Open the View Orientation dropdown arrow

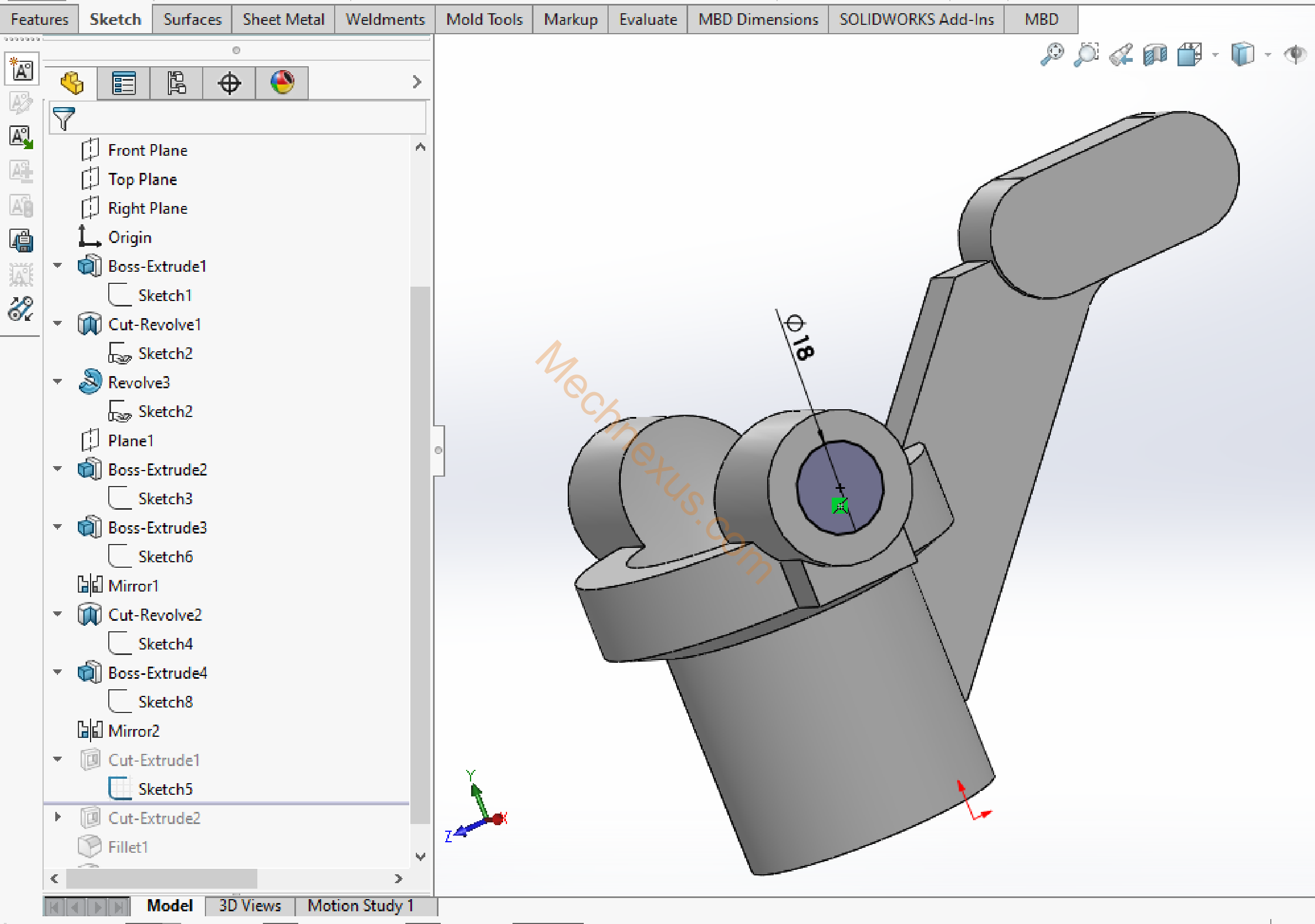[x=1215, y=55]
